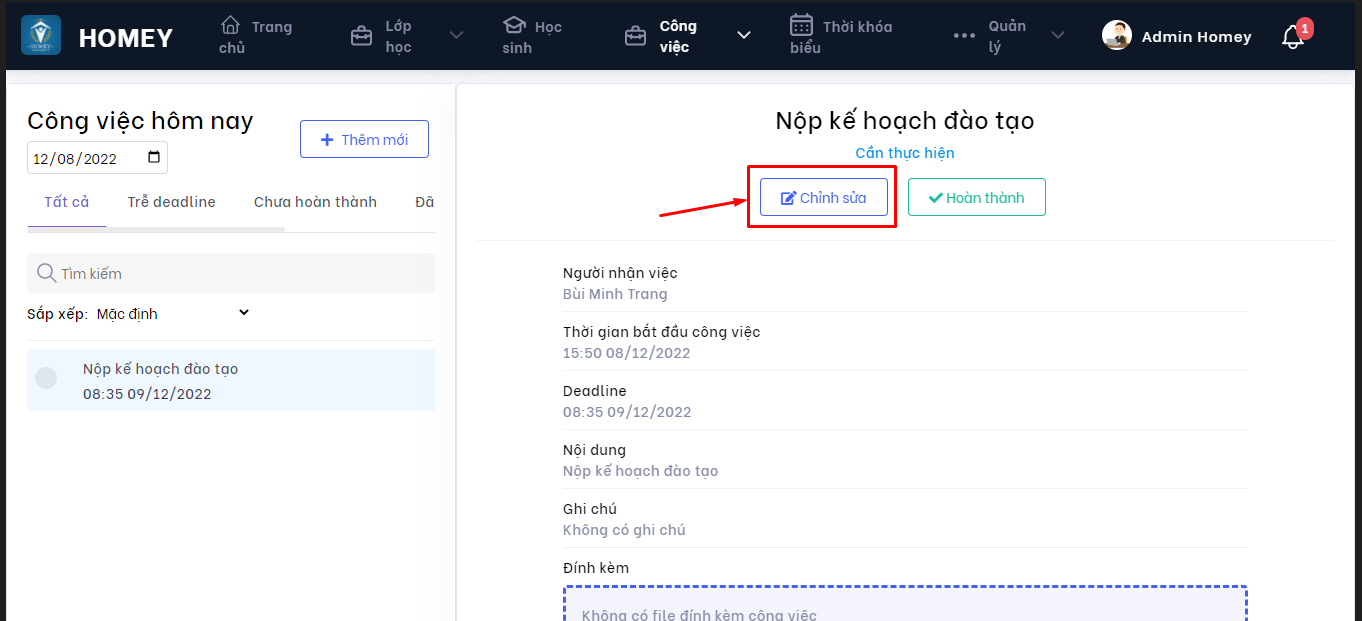Open the calendar picker icon in date field
1362x621 pixels.
[154, 158]
